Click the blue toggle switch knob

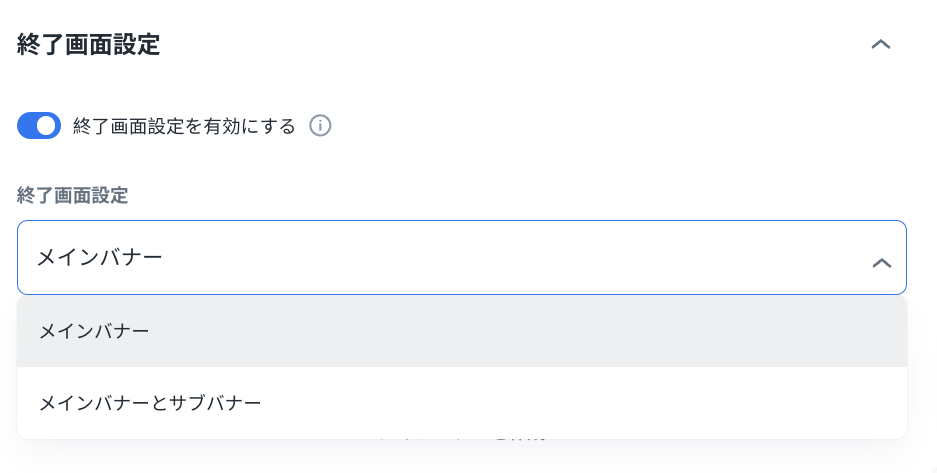[47, 126]
